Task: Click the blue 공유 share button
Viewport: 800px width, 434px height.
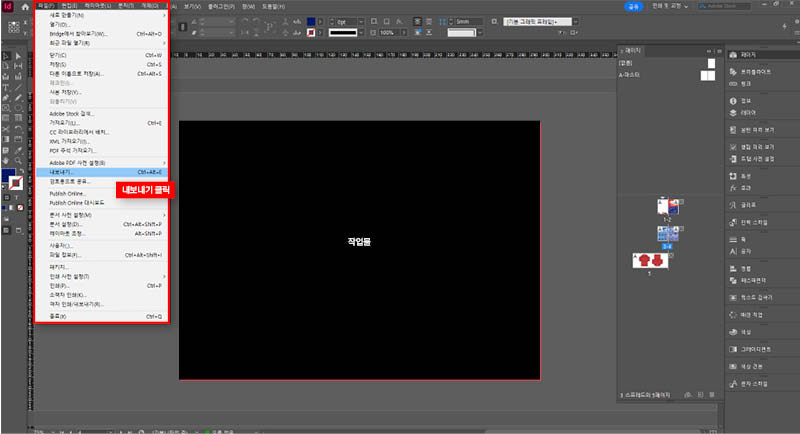Action: click(x=633, y=6)
